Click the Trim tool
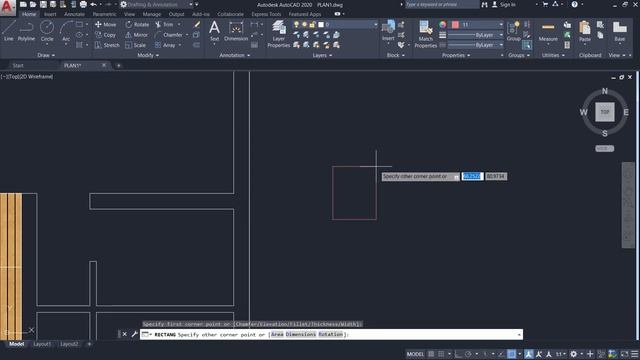 [x=164, y=24]
